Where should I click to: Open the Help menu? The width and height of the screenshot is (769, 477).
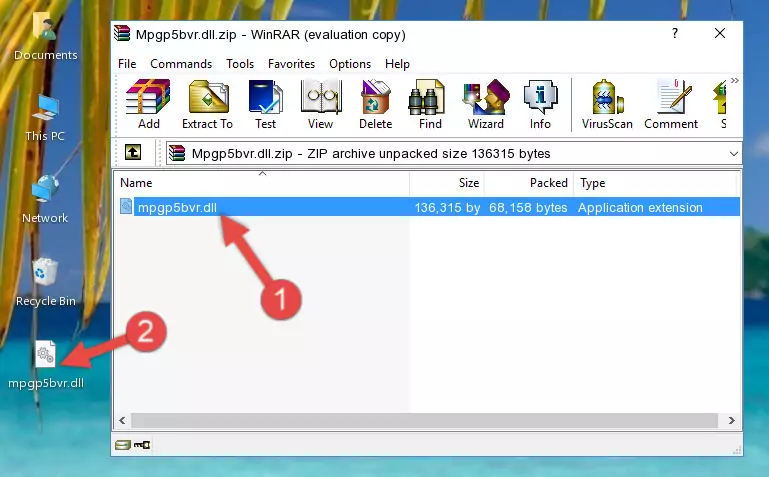click(397, 64)
